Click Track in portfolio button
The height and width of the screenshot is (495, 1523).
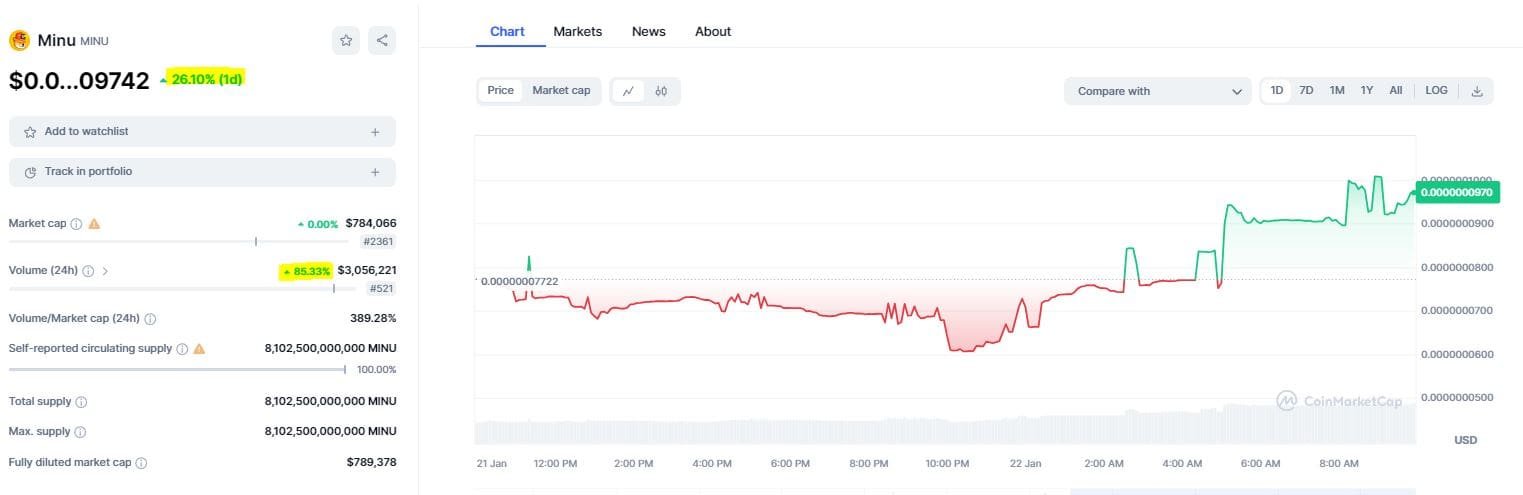tap(202, 172)
